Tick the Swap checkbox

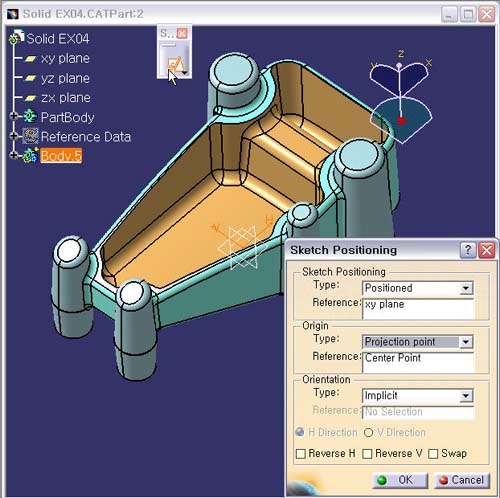tap(433, 453)
